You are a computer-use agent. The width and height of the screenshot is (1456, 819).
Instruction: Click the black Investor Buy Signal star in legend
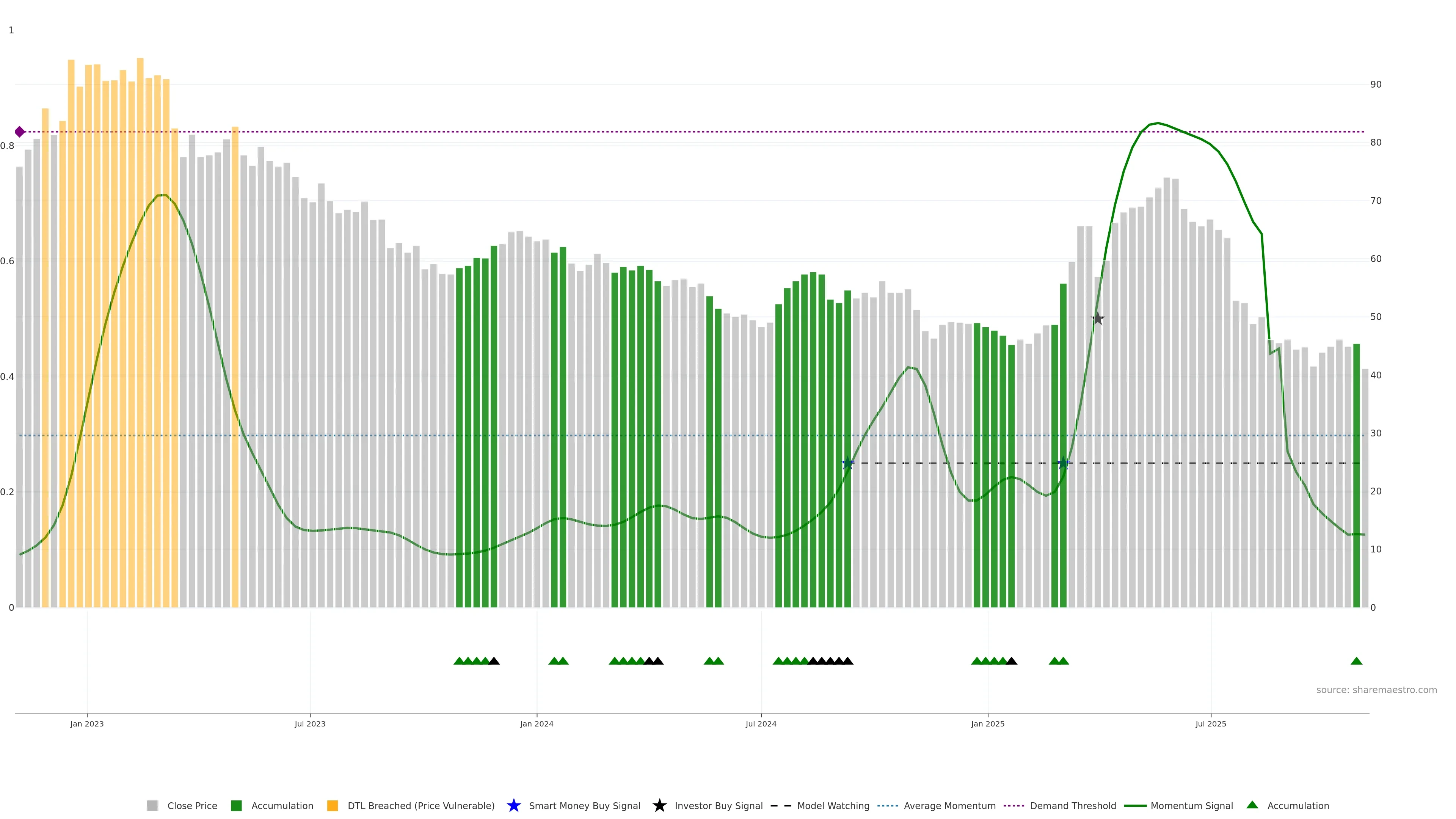click(659, 805)
